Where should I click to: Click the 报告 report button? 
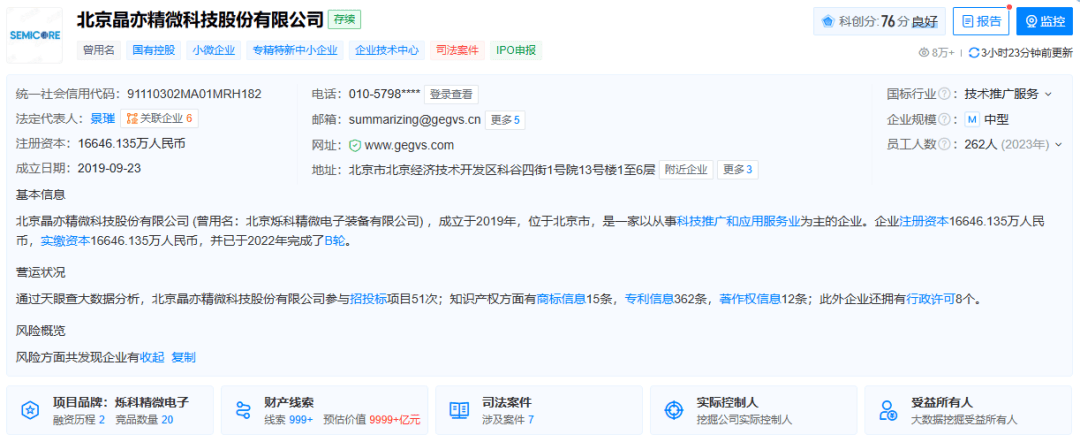click(x=980, y=21)
